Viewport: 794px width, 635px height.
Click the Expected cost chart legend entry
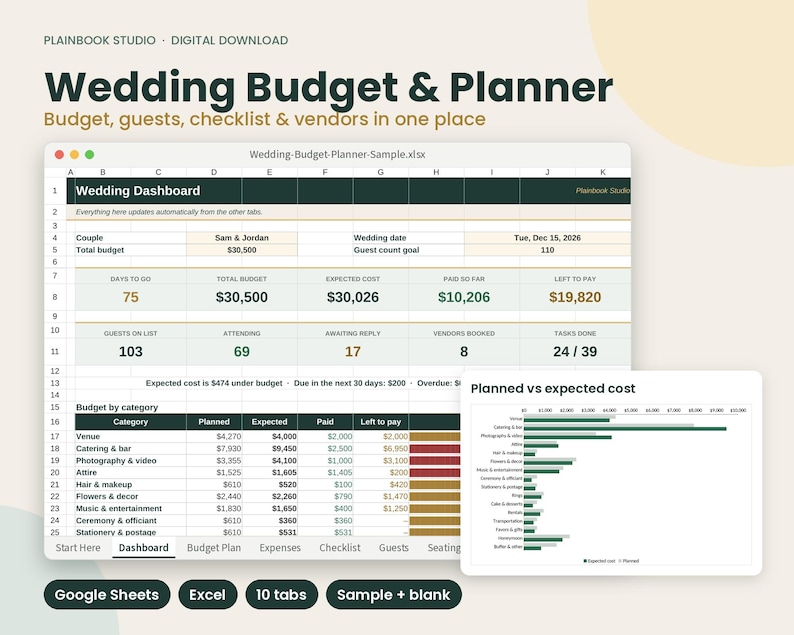[600, 561]
